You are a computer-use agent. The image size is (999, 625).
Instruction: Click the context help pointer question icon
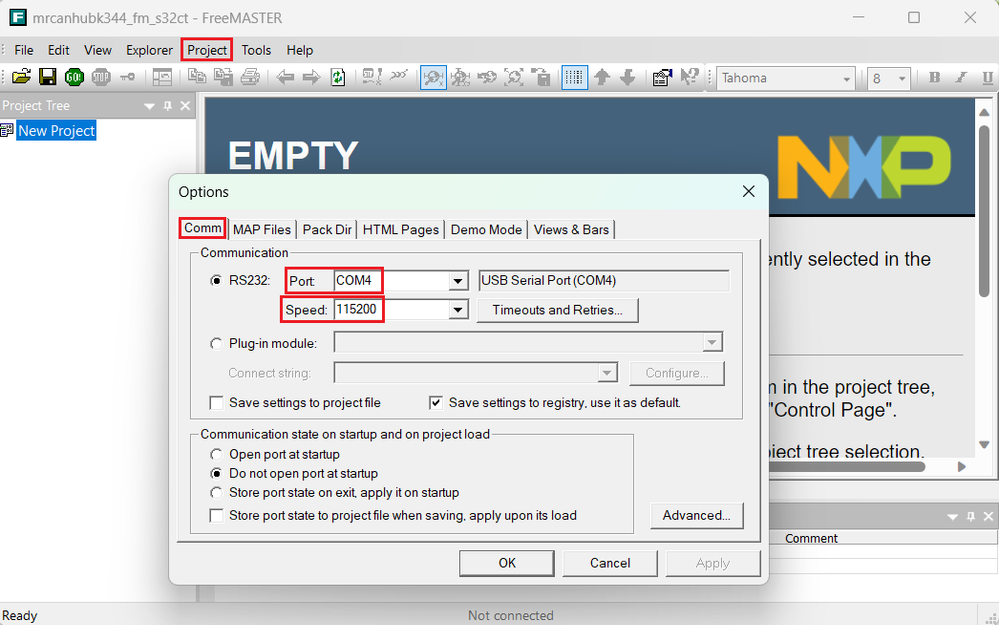point(689,77)
